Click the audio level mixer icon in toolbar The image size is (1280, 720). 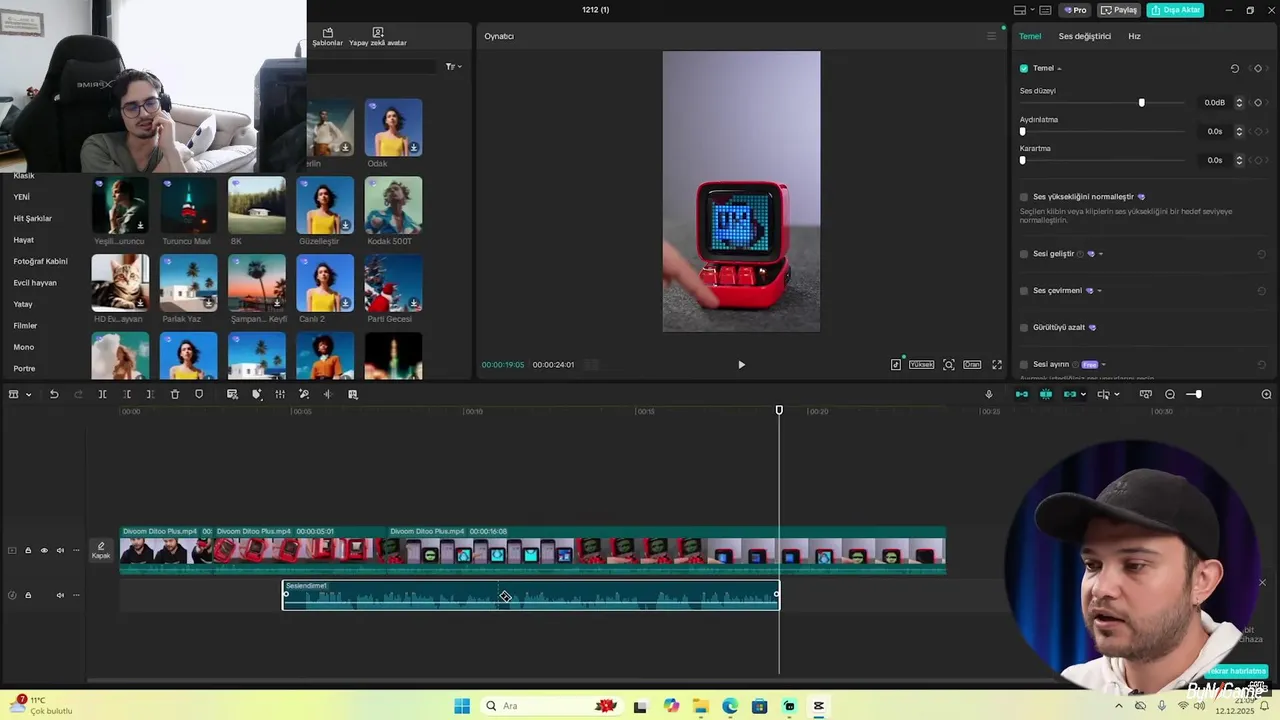(280, 395)
